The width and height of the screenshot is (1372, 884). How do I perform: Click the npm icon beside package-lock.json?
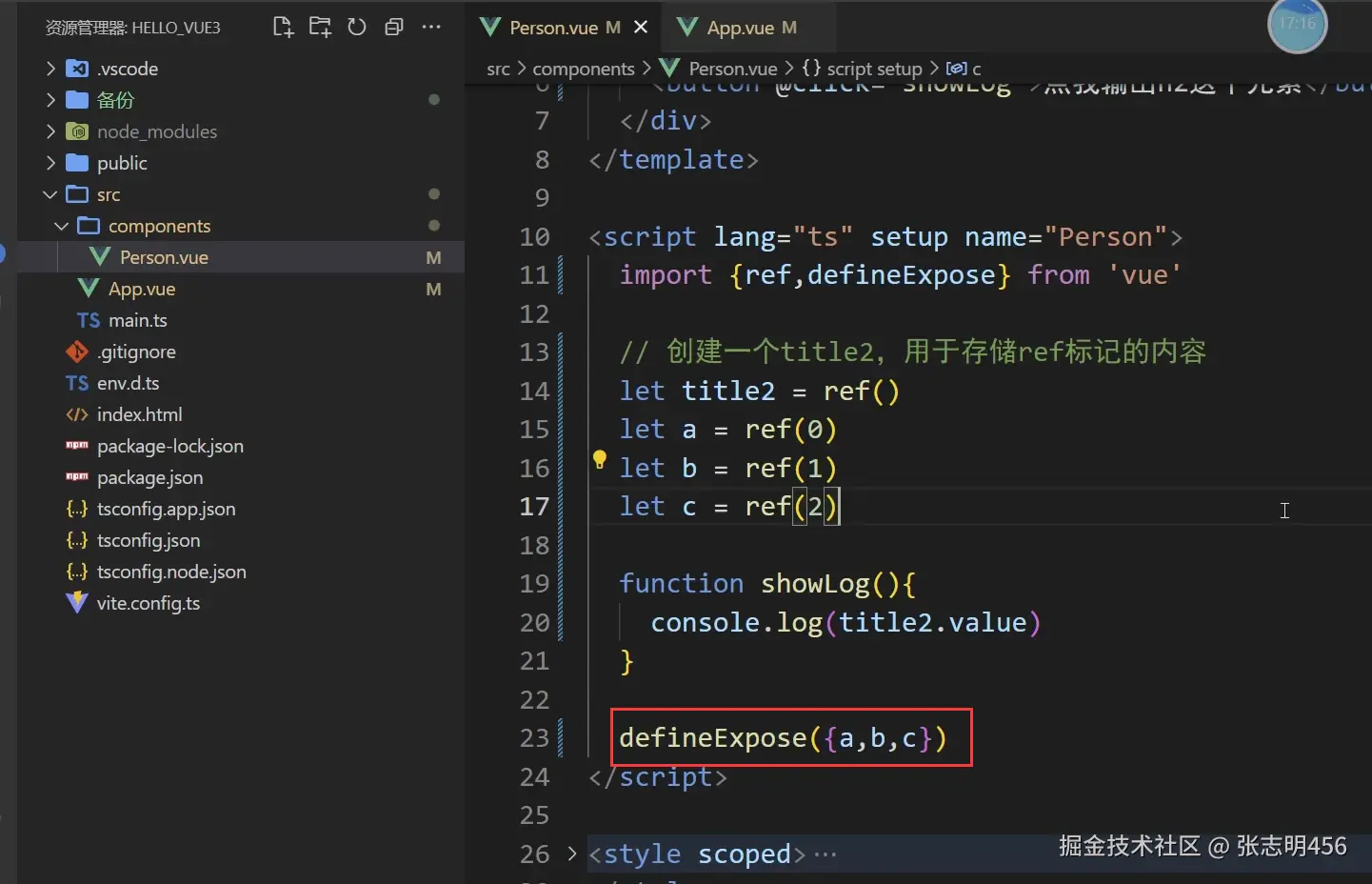click(x=77, y=445)
